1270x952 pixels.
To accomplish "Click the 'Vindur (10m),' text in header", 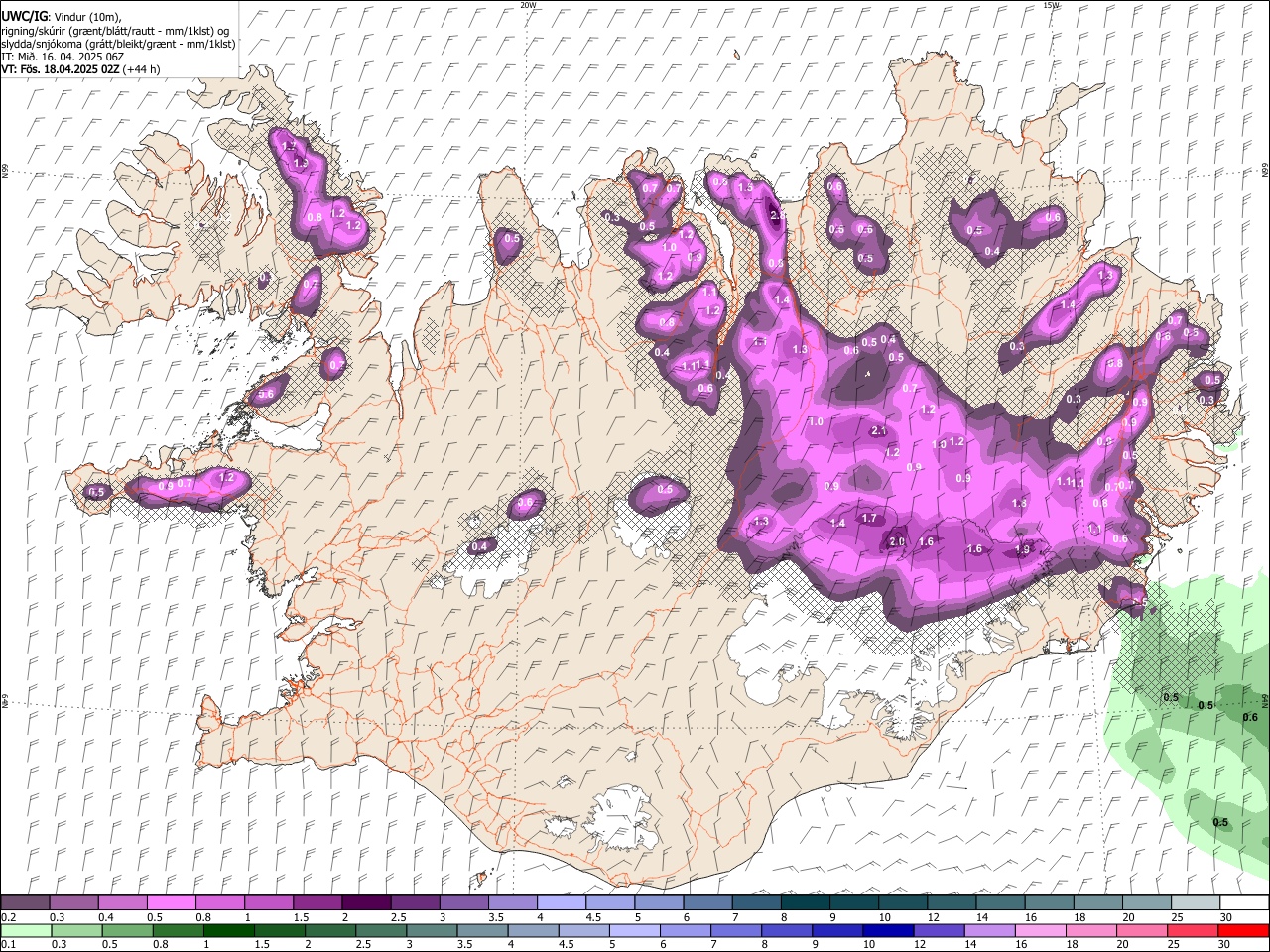I will (x=87, y=17).
